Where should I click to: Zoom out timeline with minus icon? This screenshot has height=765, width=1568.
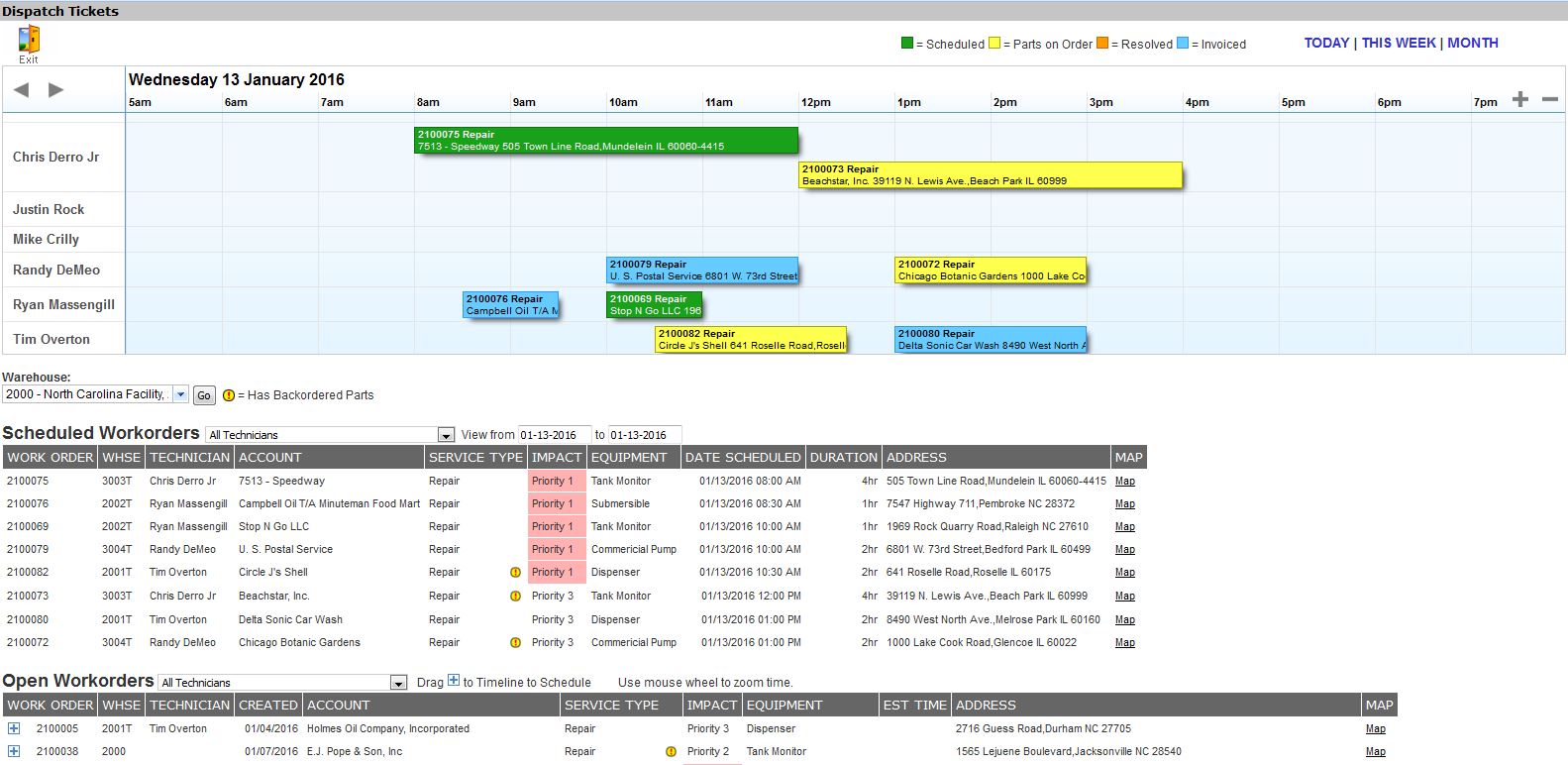1550,99
